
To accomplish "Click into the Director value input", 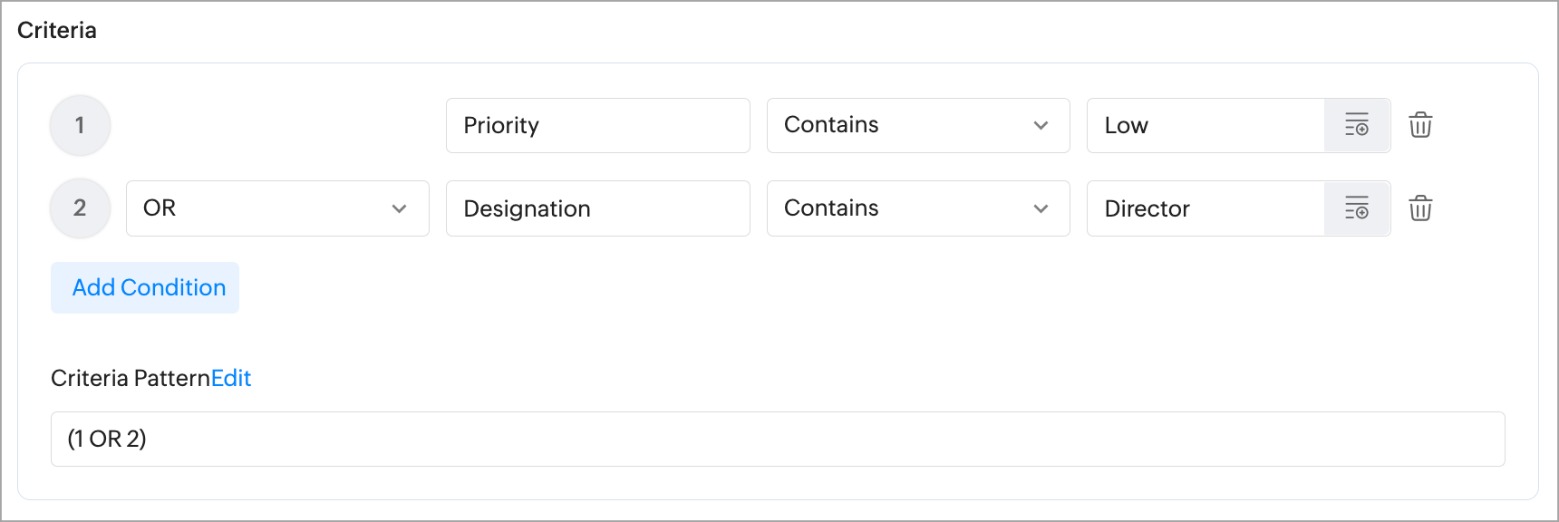I will [1205, 209].
